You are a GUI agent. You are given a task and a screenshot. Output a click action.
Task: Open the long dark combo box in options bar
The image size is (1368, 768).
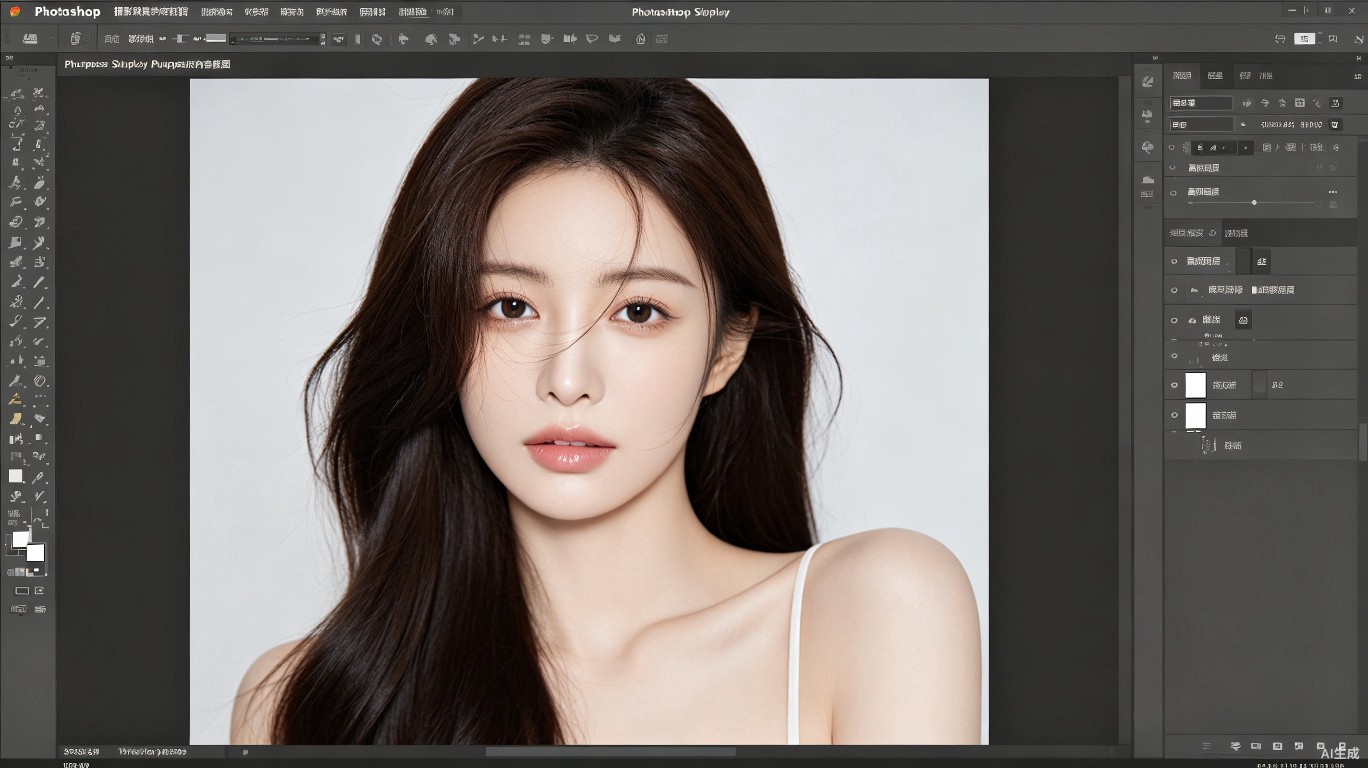point(278,39)
